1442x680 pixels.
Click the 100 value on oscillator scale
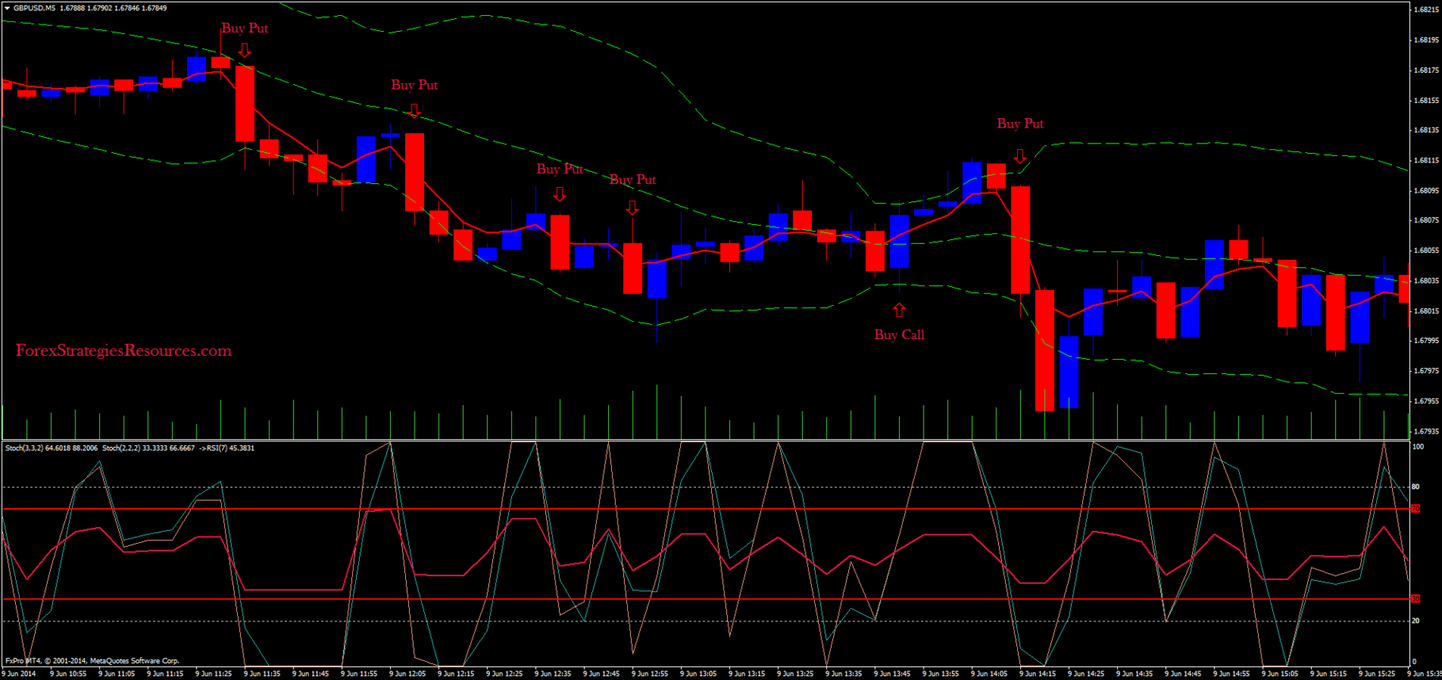point(1416,447)
